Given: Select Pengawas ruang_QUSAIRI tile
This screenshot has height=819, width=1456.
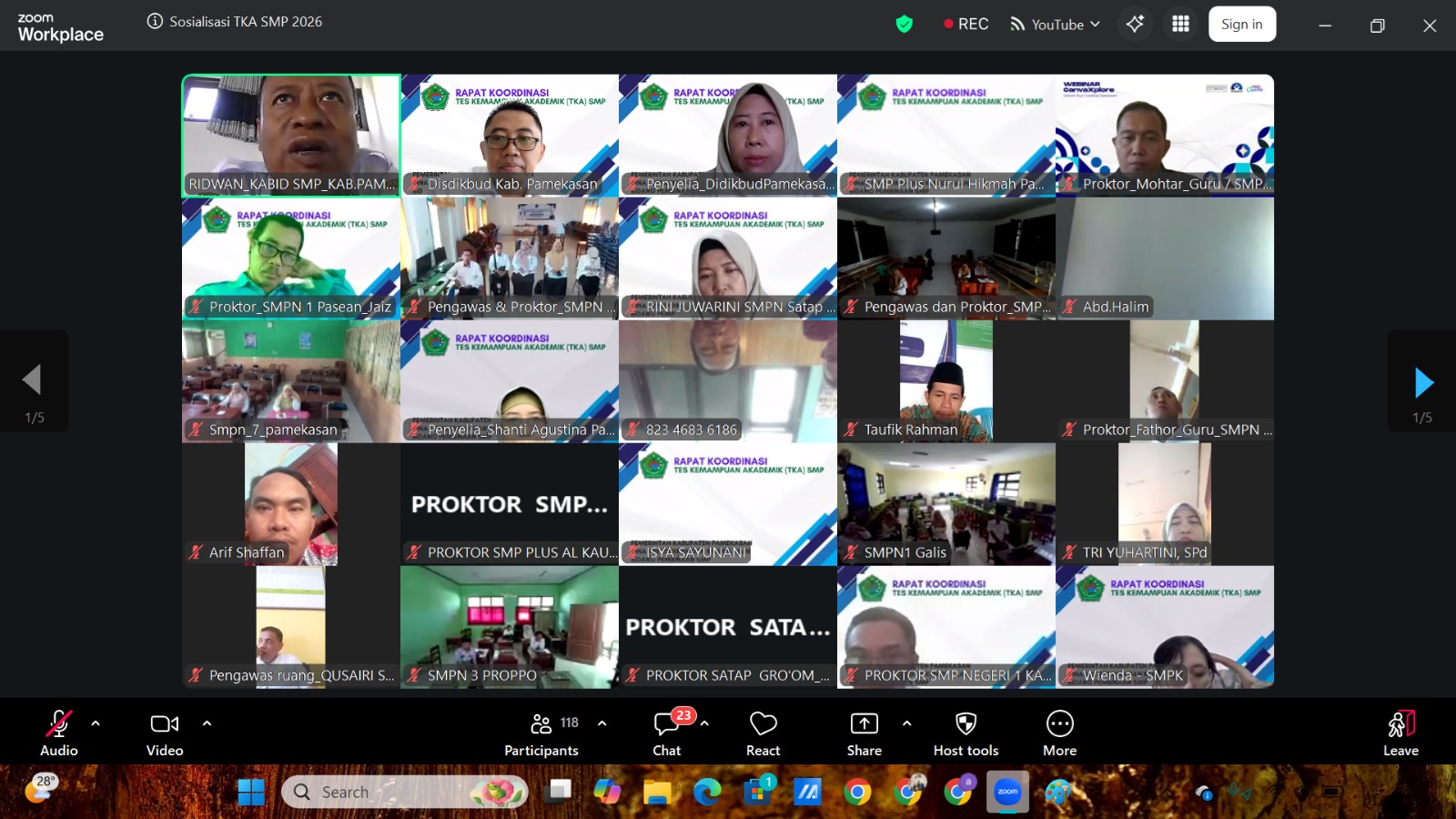Looking at the screenshot, I should [x=291, y=627].
